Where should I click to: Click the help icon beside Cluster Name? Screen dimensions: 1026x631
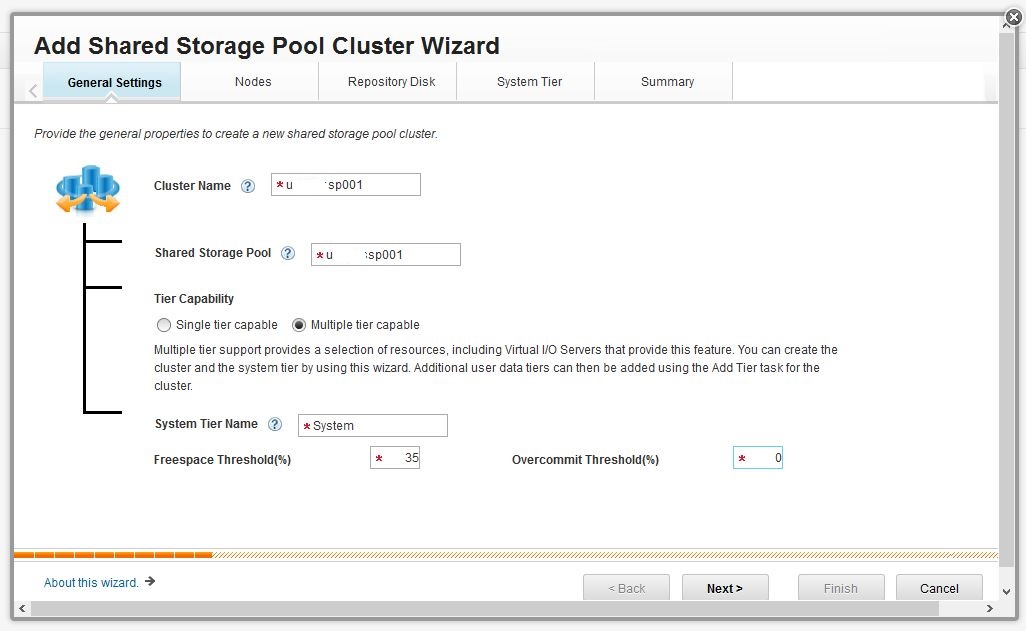coord(248,186)
